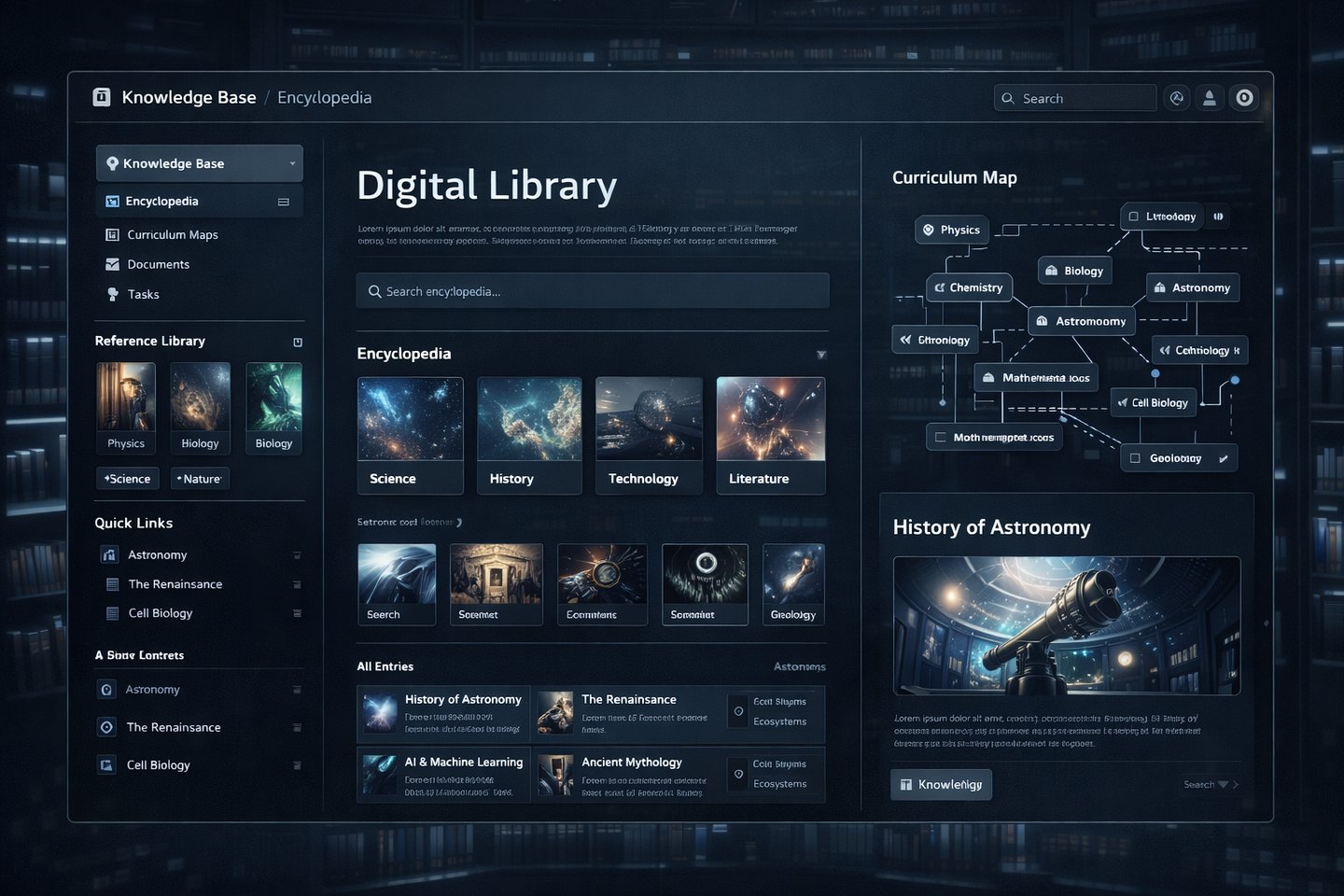Click the Tasks lightbulb icon
1344x896 pixels.
(113, 294)
